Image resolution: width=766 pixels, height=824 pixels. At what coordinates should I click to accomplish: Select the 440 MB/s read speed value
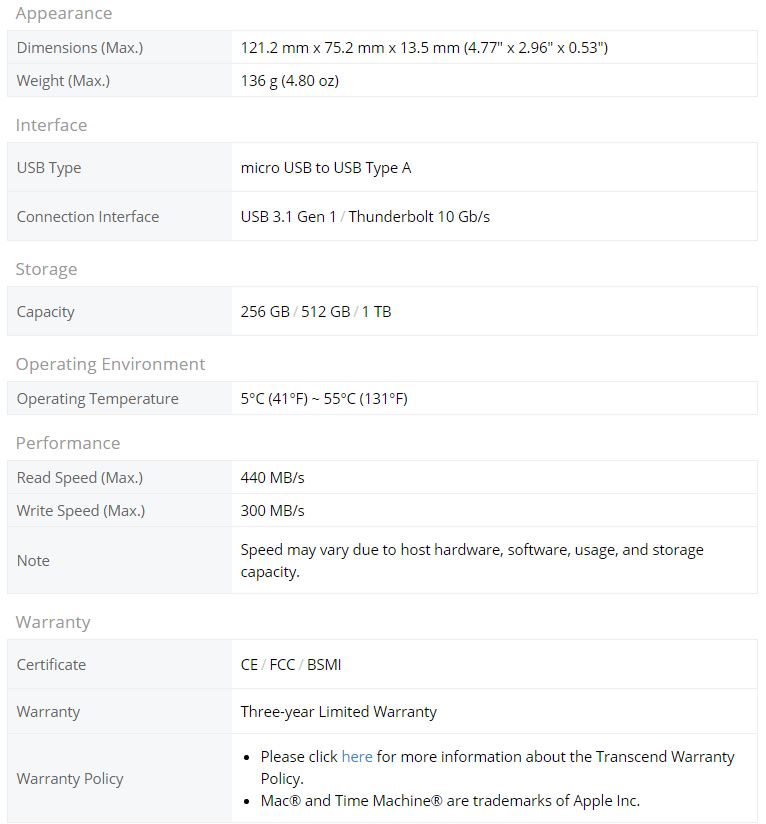pos(272,477)
